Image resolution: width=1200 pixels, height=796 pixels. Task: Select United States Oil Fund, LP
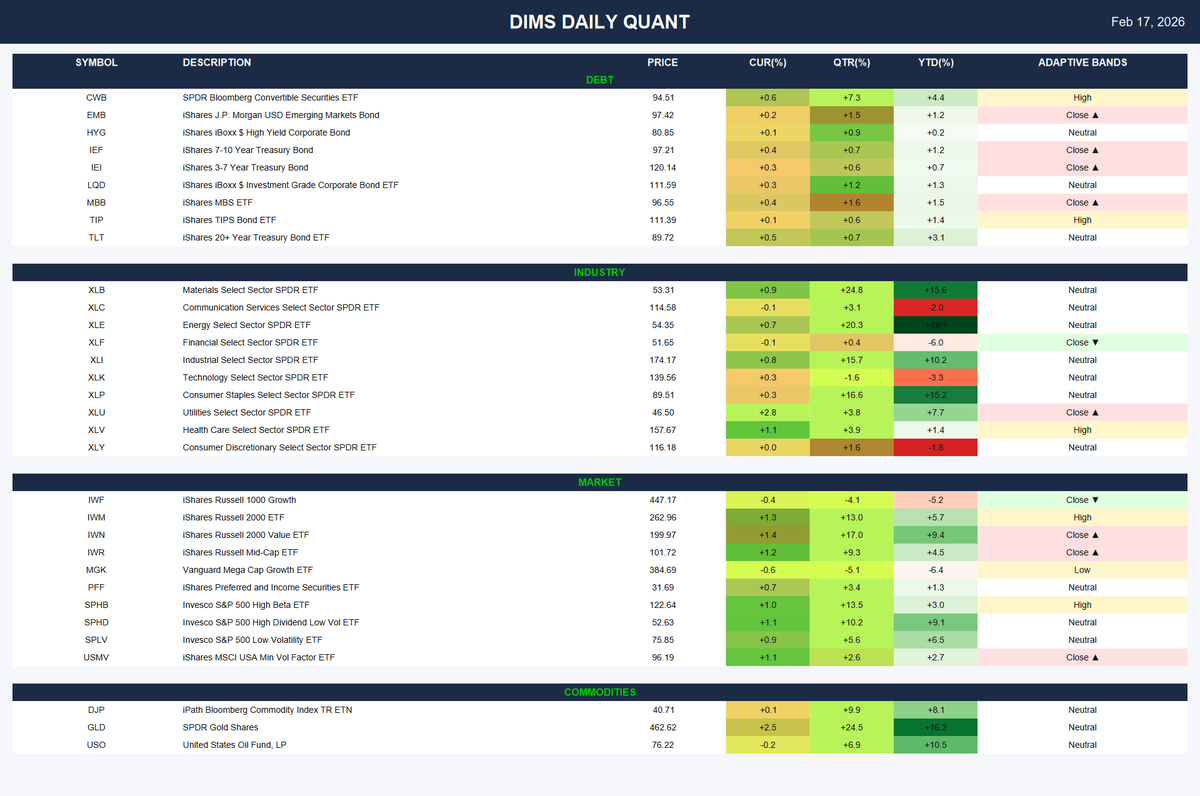236,745
